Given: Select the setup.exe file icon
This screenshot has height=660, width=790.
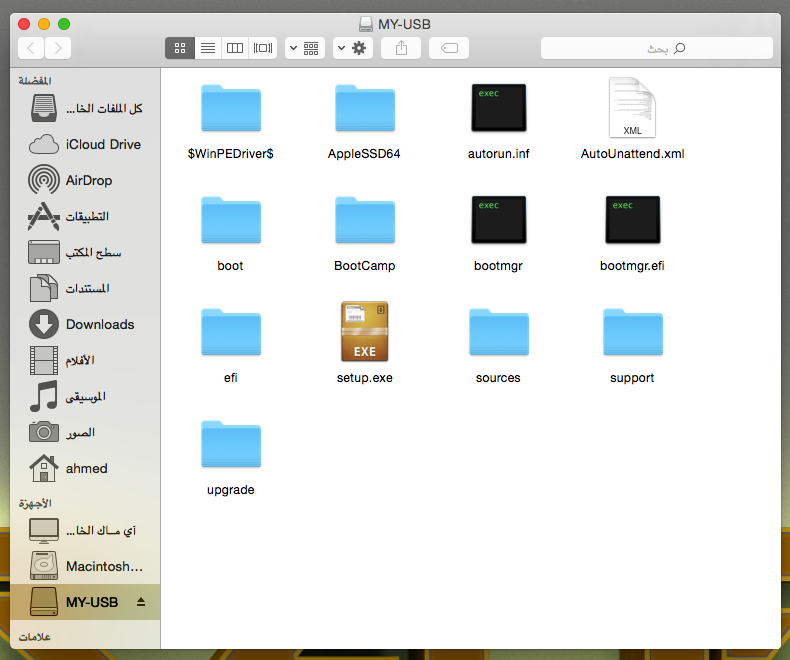Looking at the screenshot, I should (365, 331).
